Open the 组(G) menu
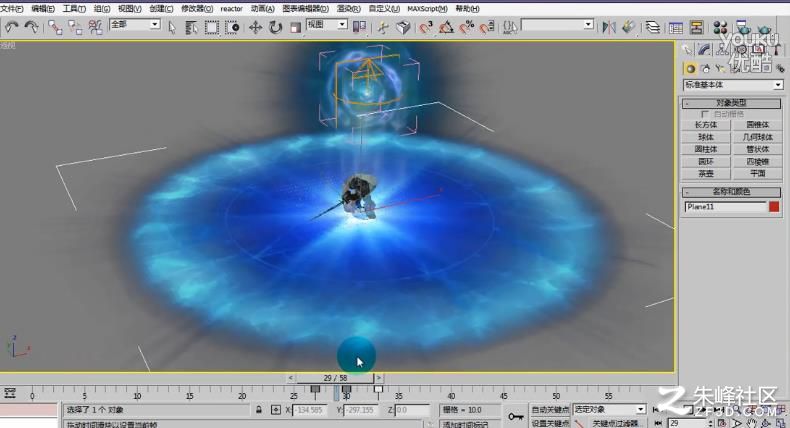790x428 pixels. (x=102, y=9)
